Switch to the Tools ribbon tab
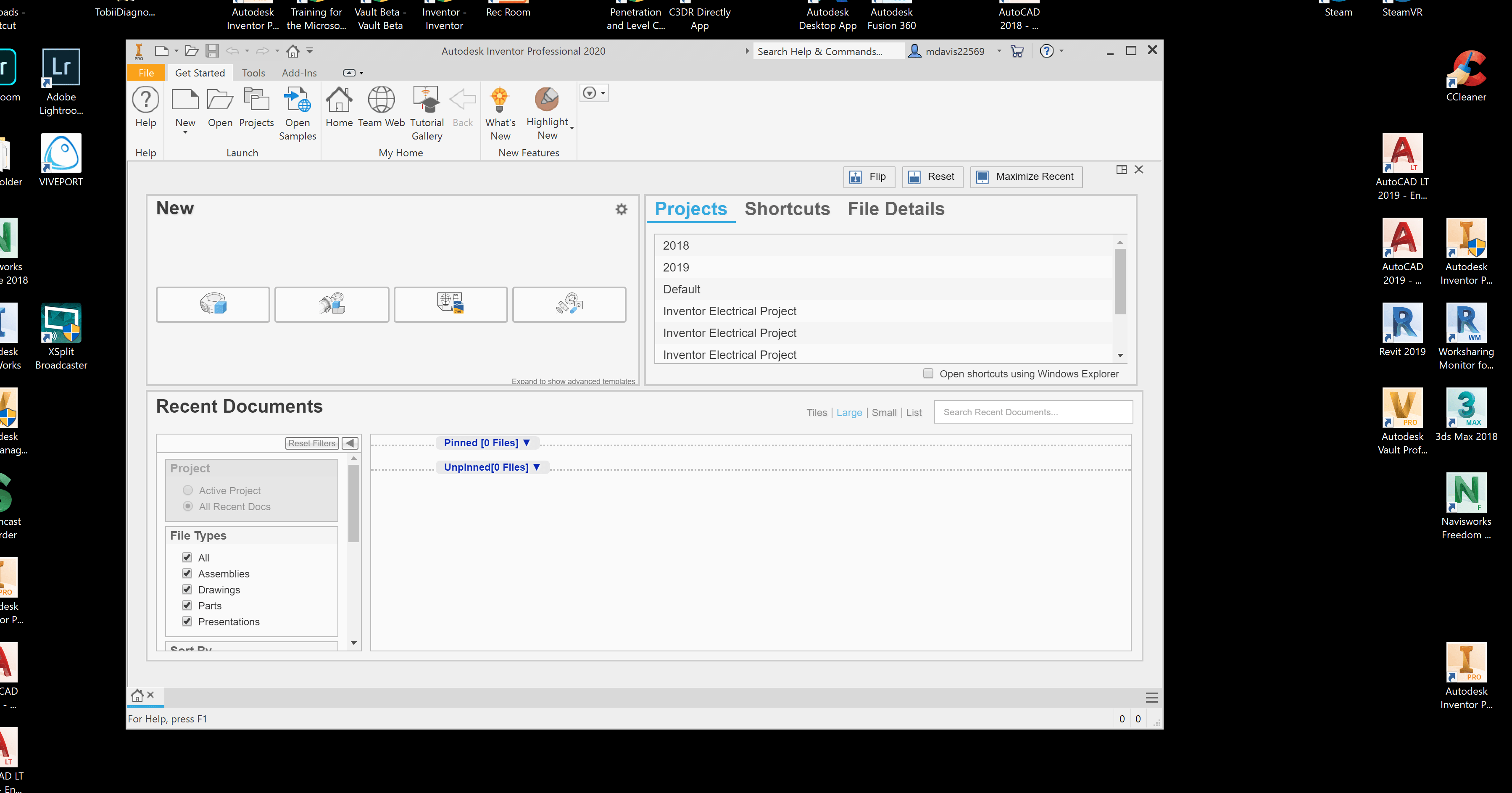Viewport: 1512px width, 793px height. (x=253, y=73)
